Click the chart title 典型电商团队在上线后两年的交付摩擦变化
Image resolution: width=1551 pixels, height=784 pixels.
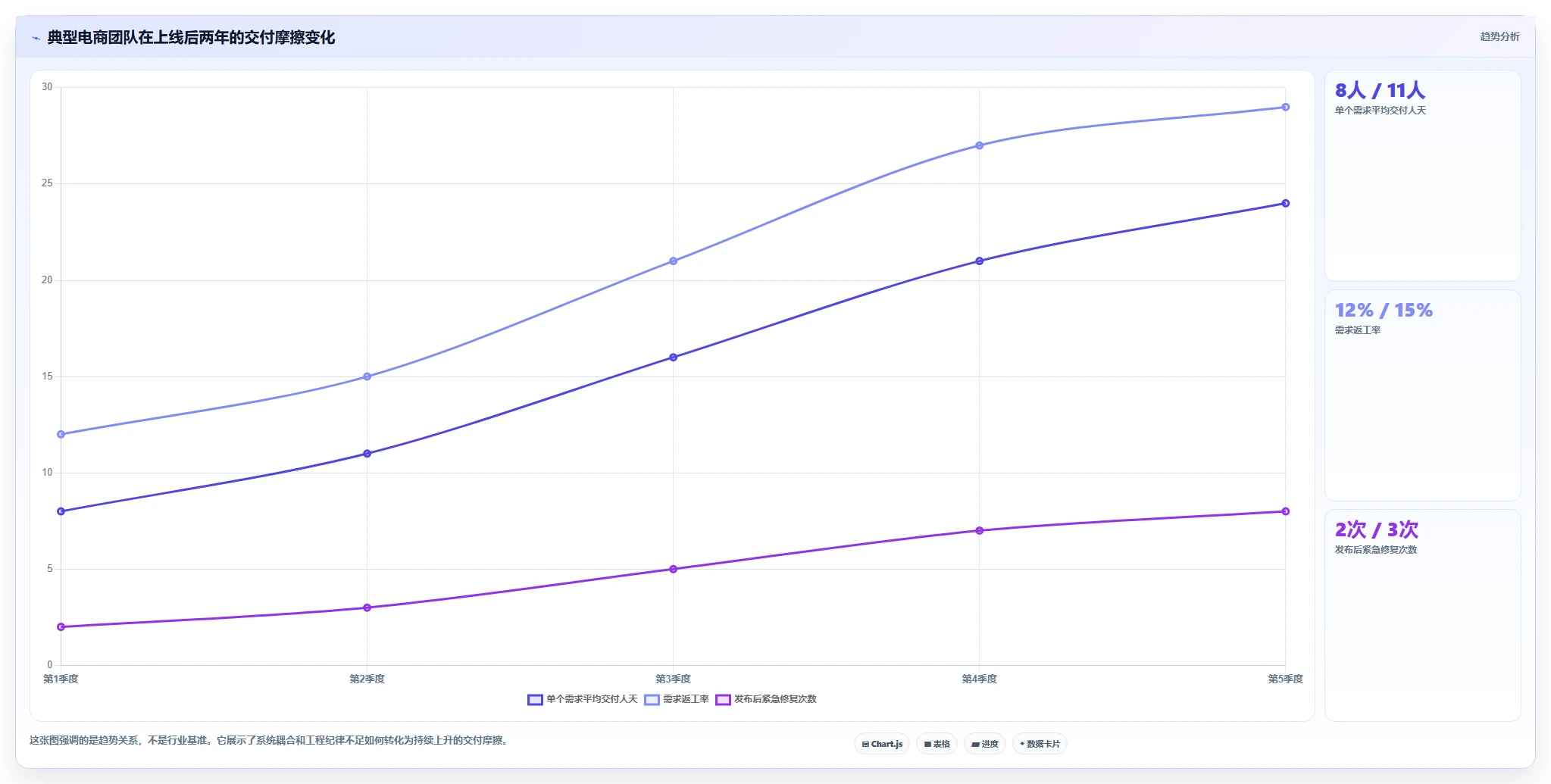(191, 38)
